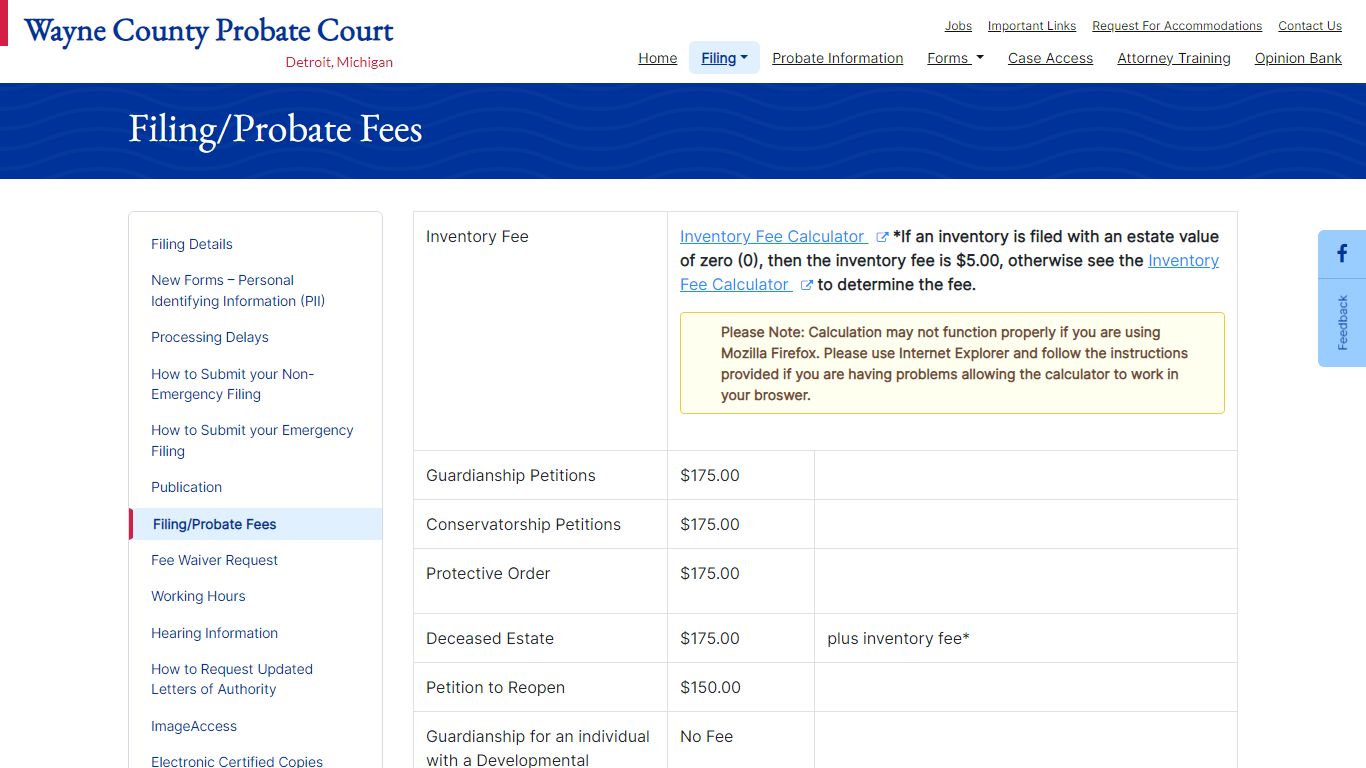Open How to Request Updated Letters of Authority
The width and height of the screenshot is (1366, 768).
coord(232,679)
